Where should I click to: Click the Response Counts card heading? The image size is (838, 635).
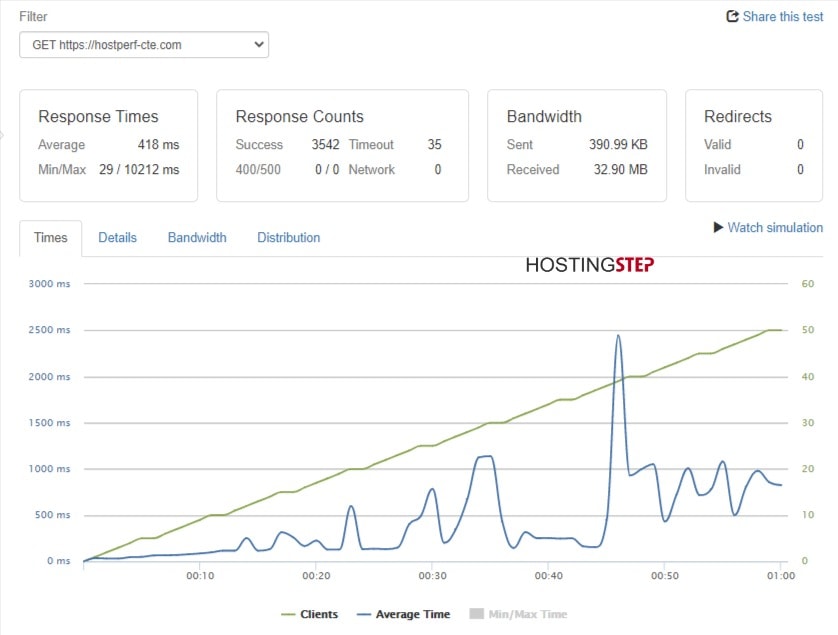(x=299, y=117)
